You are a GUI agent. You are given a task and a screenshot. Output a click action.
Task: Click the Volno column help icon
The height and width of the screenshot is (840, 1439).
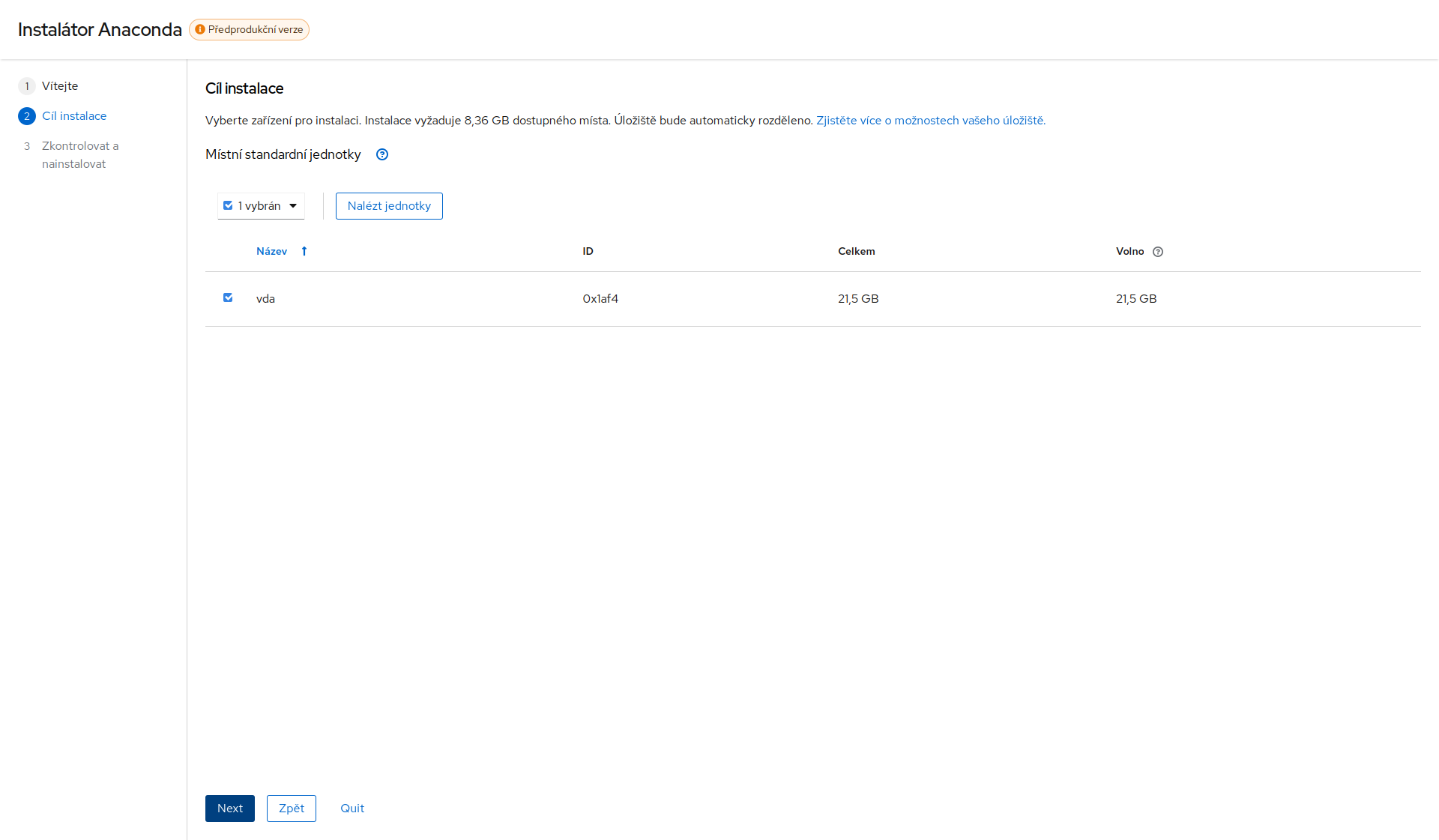pyautogui.click(x=1158, y=252)
